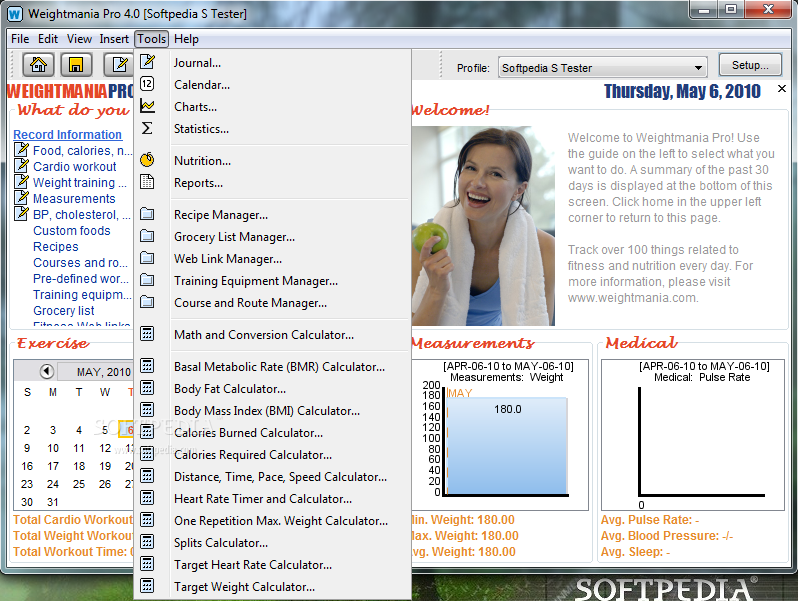Viewport: 798px width, 601px height.
Task: Click pencil icon beside Measurements link
Action: pos(21,197)
